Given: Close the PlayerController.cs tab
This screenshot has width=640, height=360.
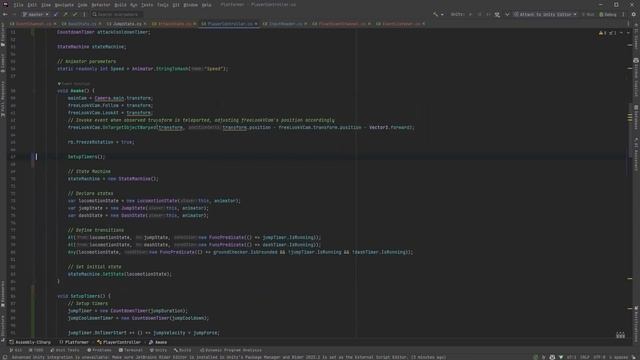Looking at the screenshot, I should [256, 24].
